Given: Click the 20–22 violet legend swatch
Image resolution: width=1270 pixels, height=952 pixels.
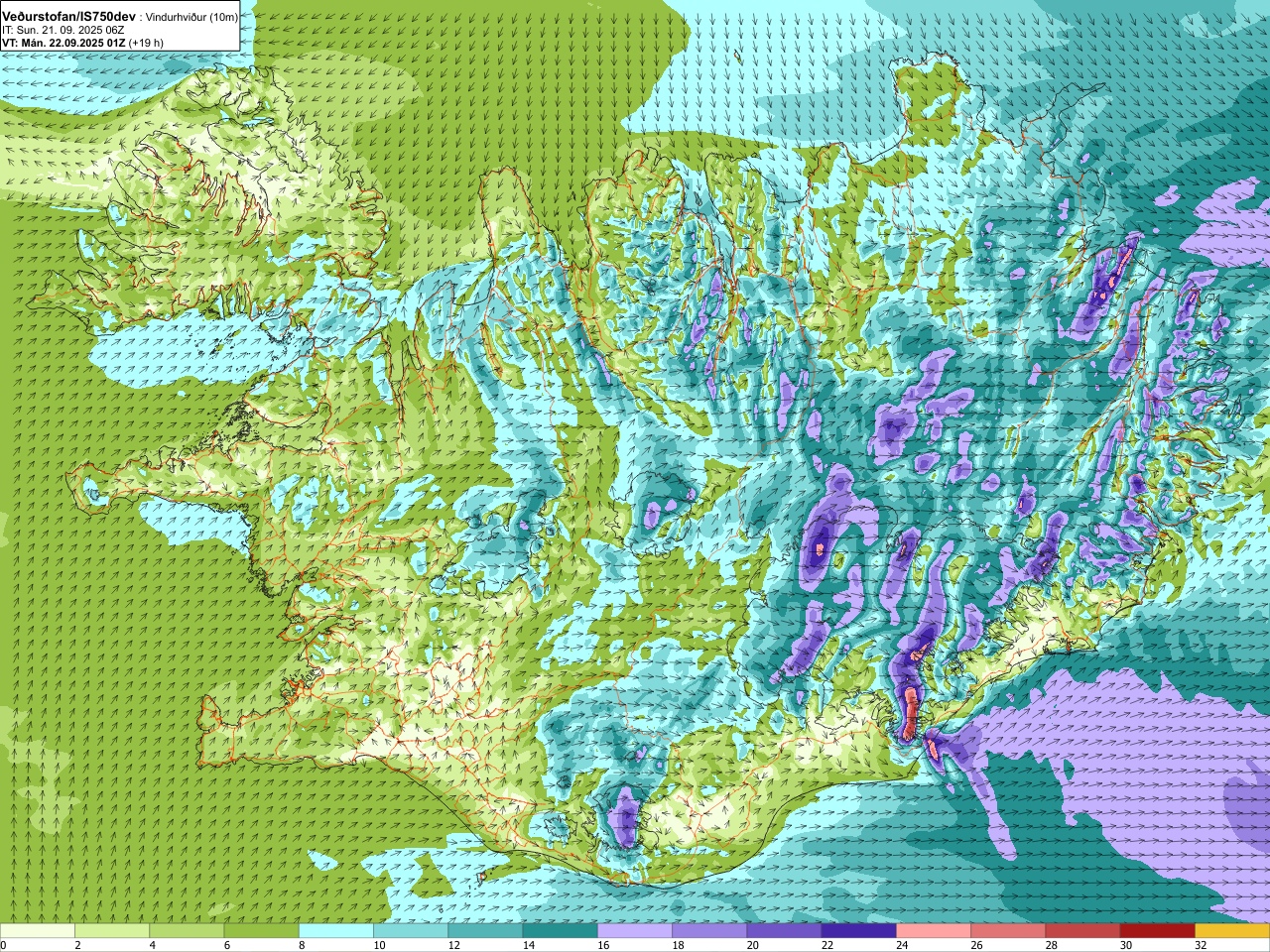Looking at the screenshot, I should pos(784,930).
